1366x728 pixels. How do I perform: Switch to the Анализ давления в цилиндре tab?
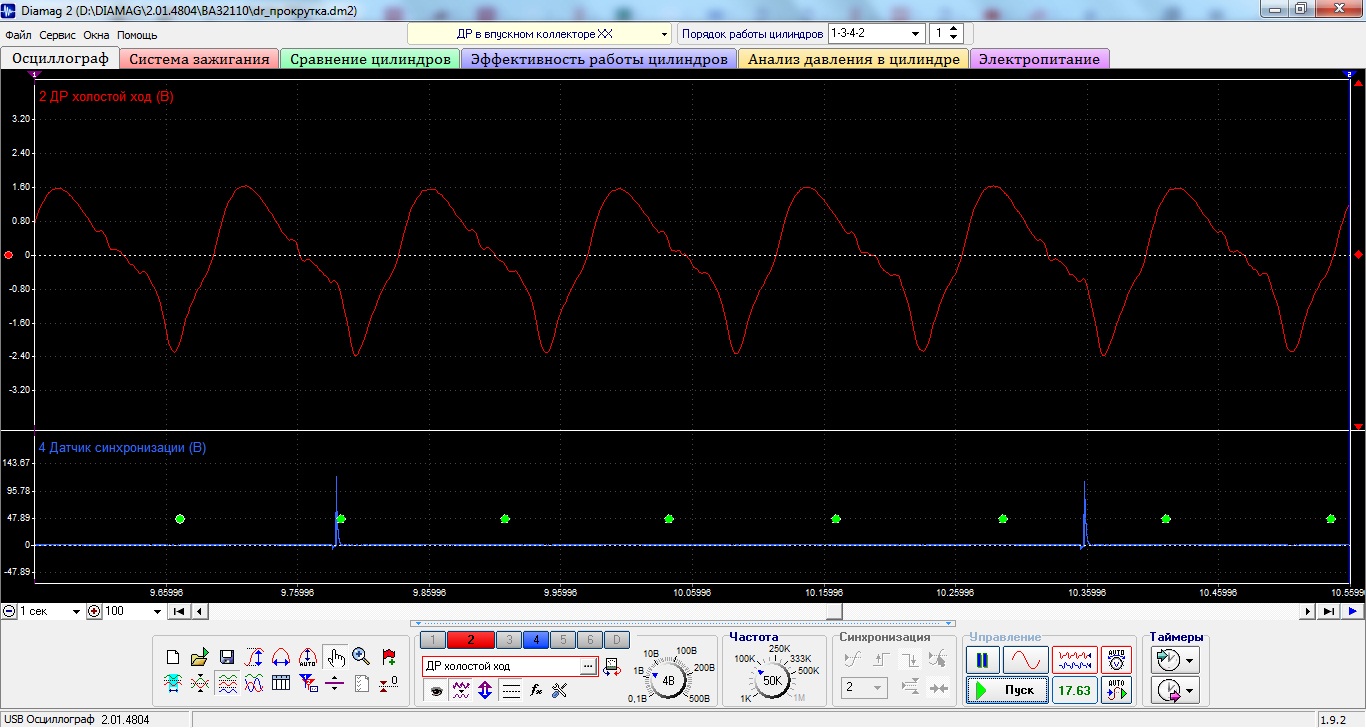coord(853,59)
